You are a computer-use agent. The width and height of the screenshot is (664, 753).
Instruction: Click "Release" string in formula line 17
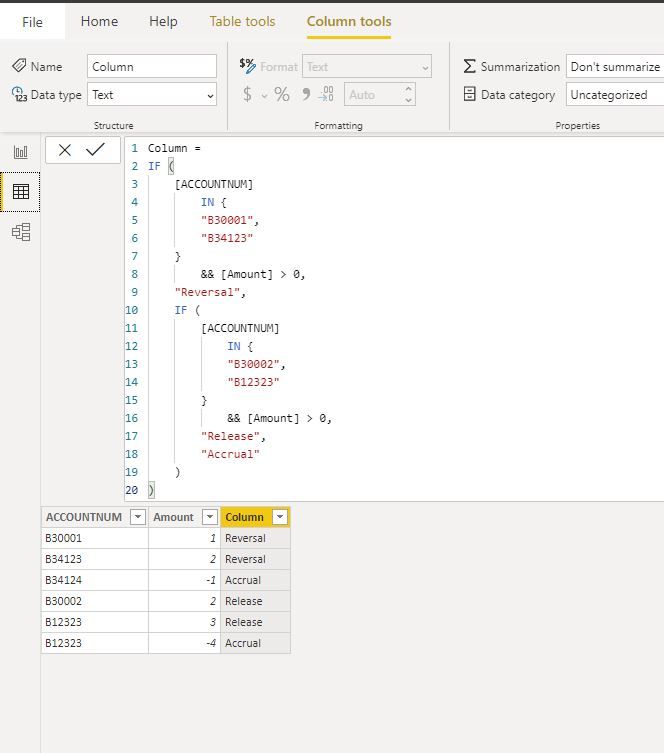coord(230,436)
